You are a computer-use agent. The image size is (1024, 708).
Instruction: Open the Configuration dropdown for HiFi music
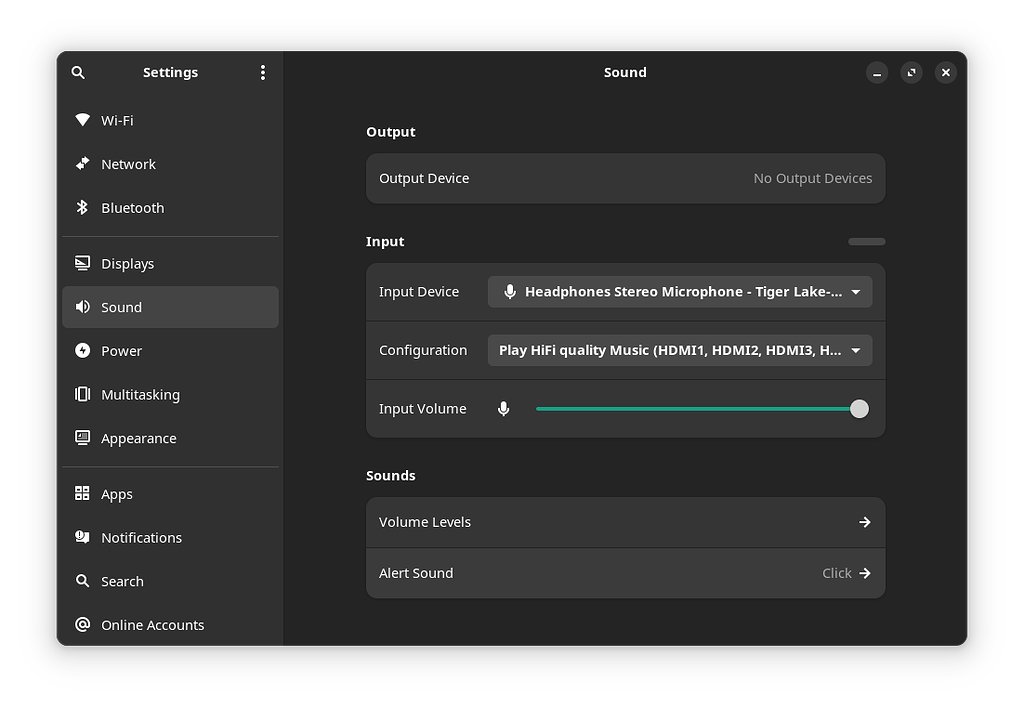point(680,350)
